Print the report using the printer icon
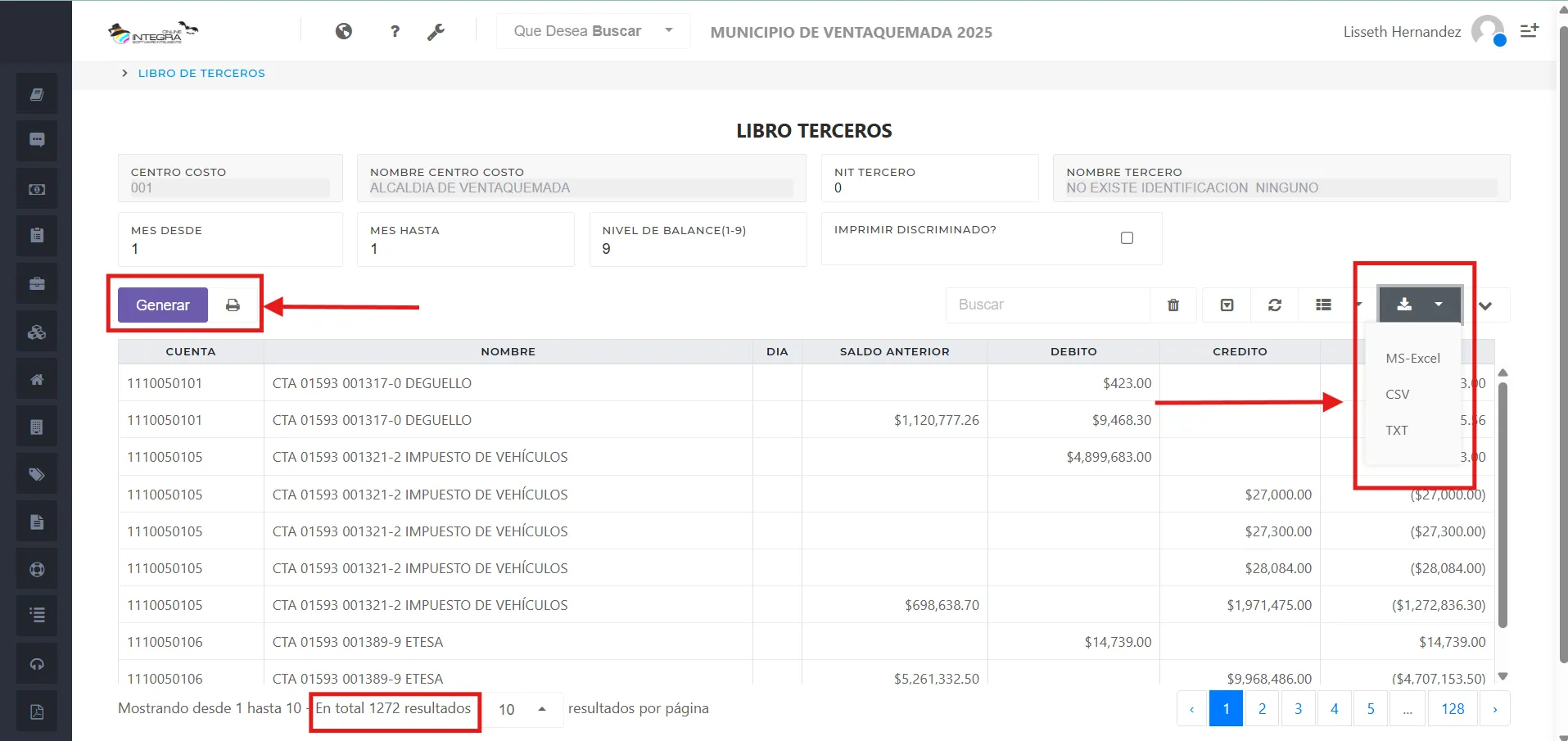 [x=232, y=305]
